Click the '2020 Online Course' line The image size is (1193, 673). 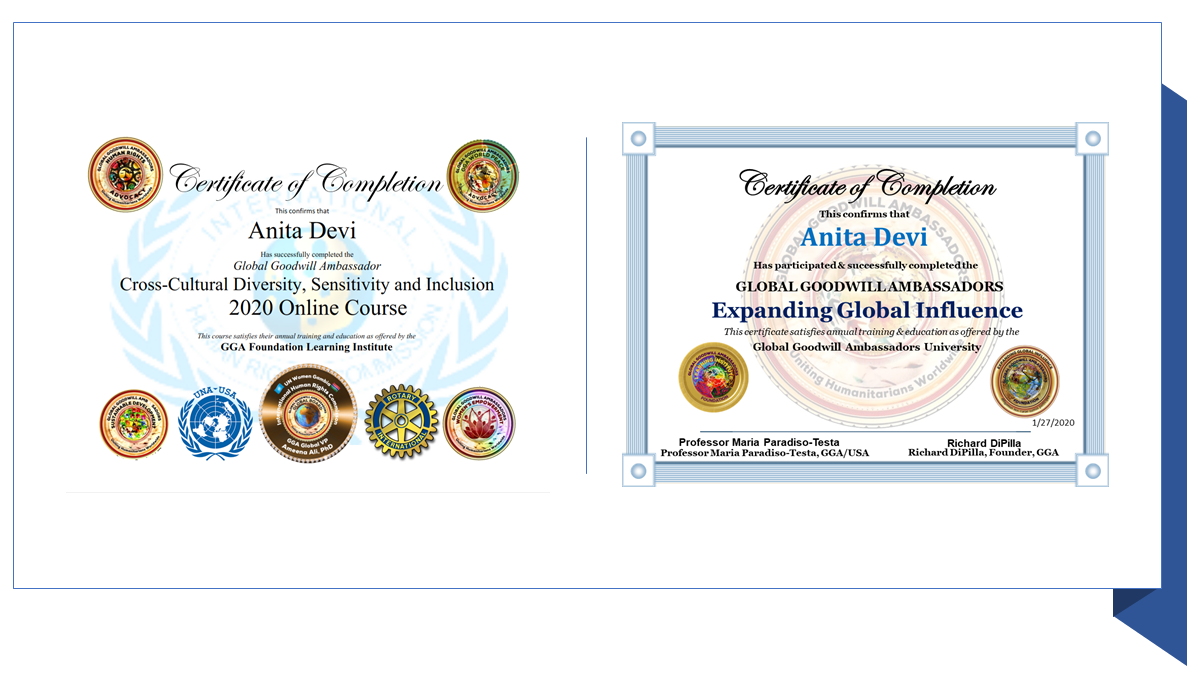pos(318,308)
